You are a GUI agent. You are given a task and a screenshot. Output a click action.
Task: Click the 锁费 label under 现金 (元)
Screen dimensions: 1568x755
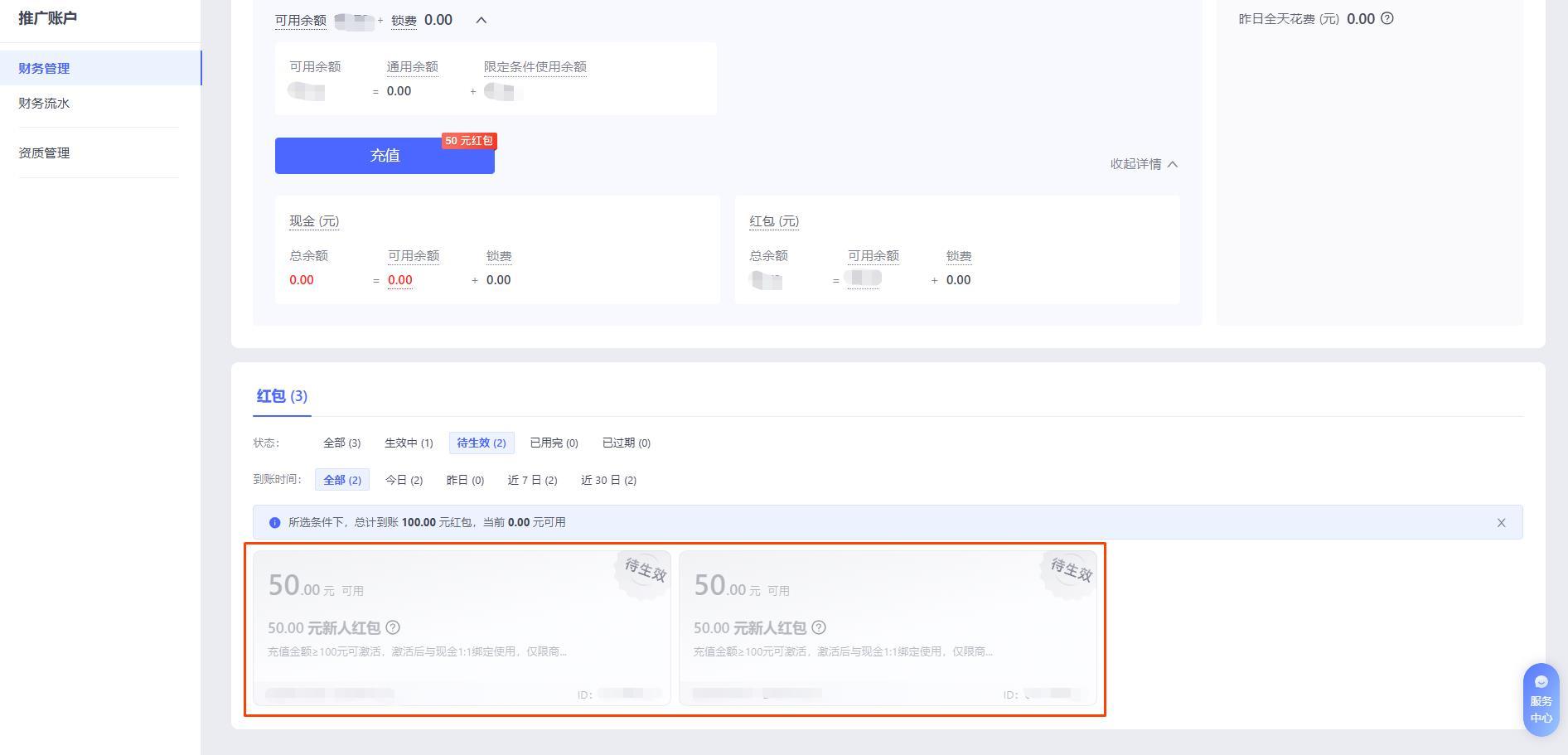point(499,256)
